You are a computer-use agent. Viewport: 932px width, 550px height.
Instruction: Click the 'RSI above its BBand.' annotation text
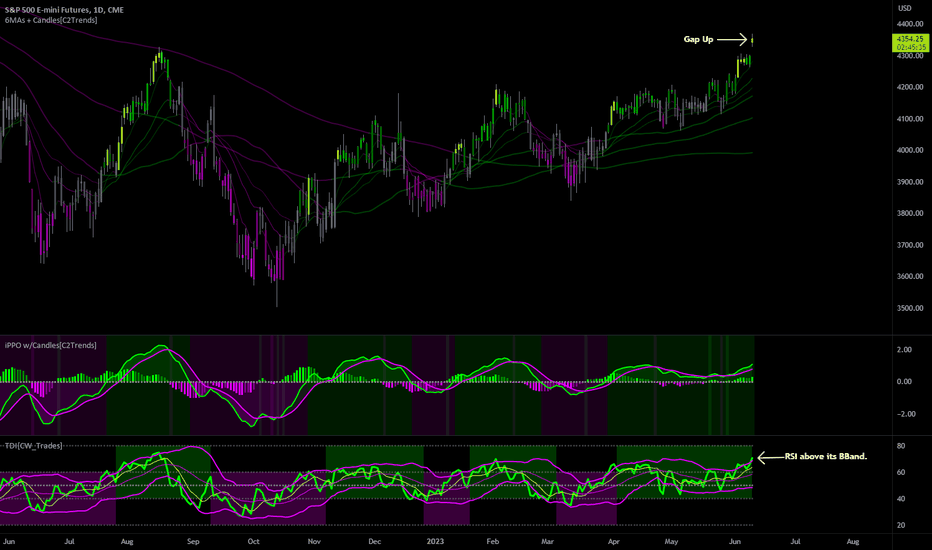[x=826, y=457]
